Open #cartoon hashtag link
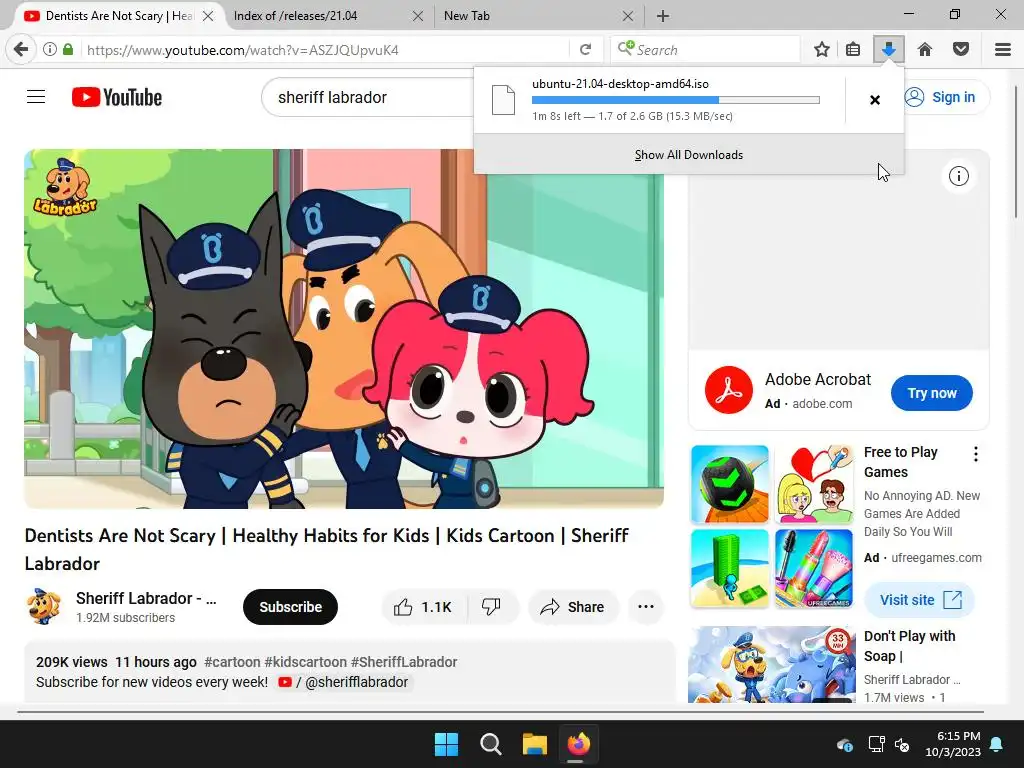Image resolution: width=1024 pixels, height=768 pixels. [232, 662]
